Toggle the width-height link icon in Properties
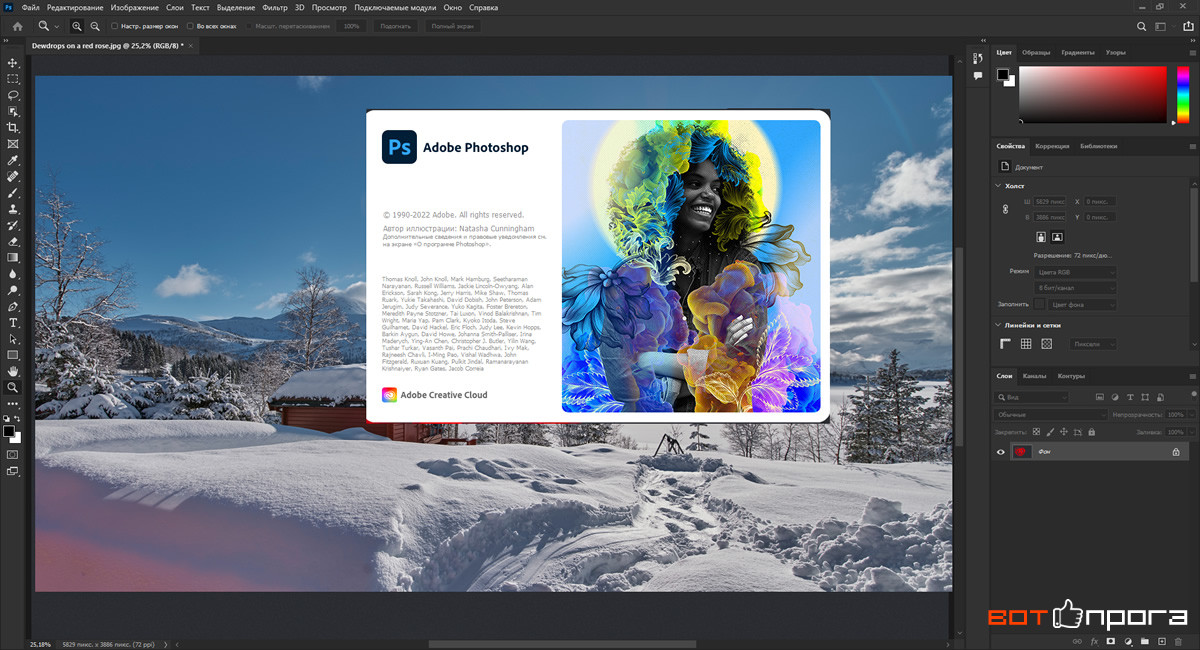1200x650 pixels. (x=1006, y=208)
